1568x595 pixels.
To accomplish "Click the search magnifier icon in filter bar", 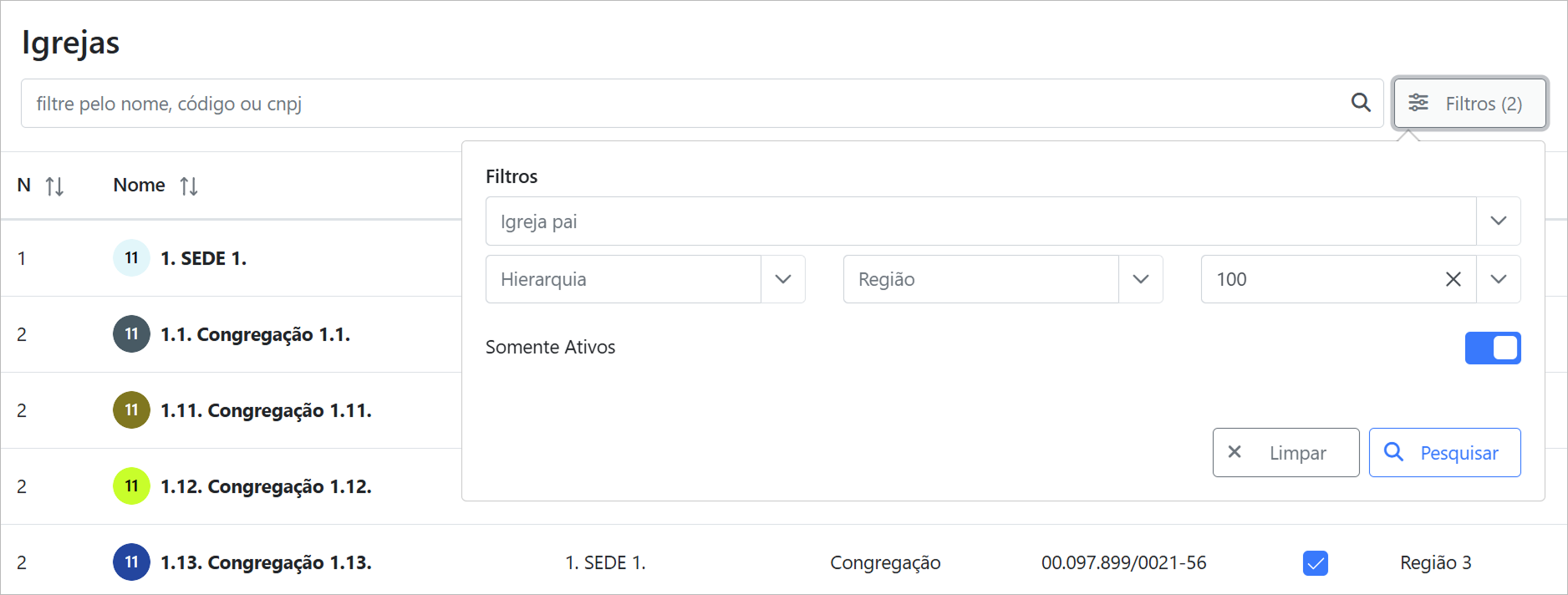I will point(1361,103).
